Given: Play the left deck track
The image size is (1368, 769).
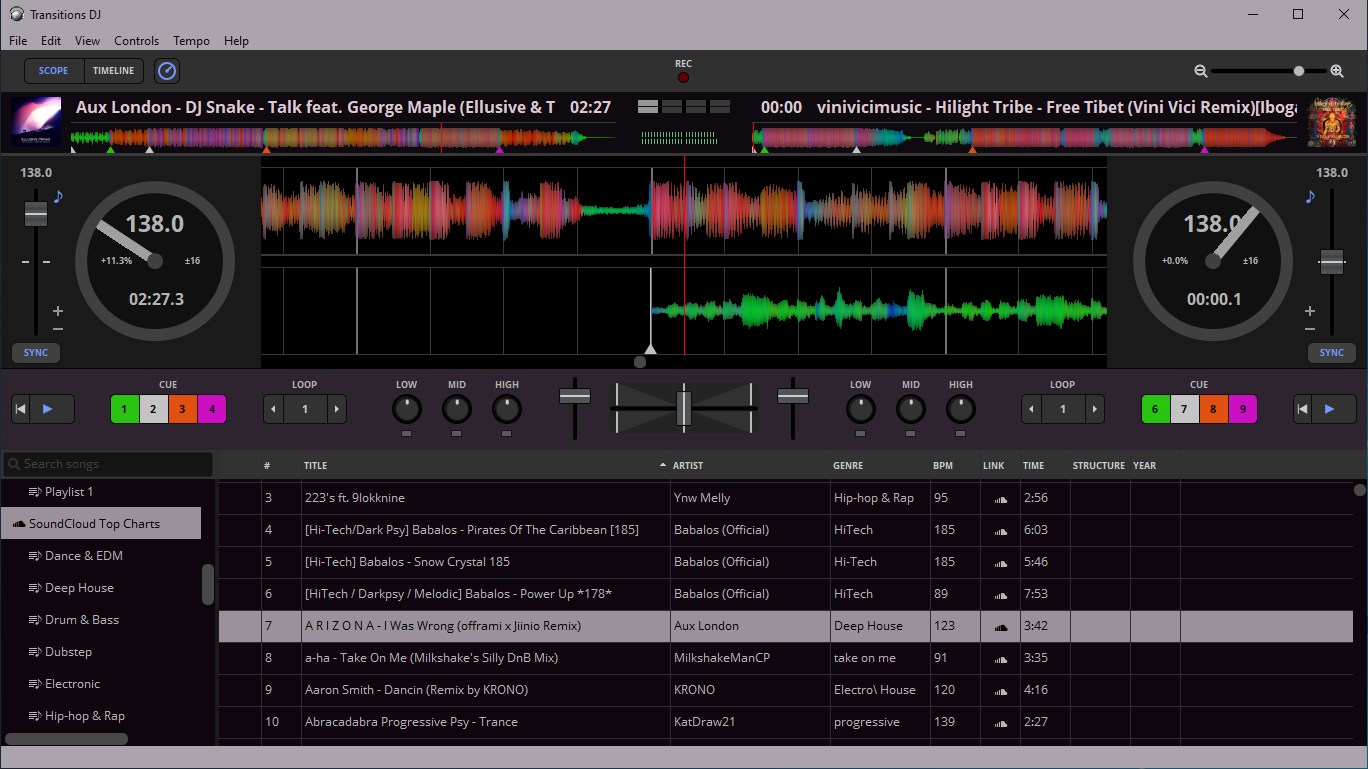Looking at the screenshot, I should pos(48,409).
